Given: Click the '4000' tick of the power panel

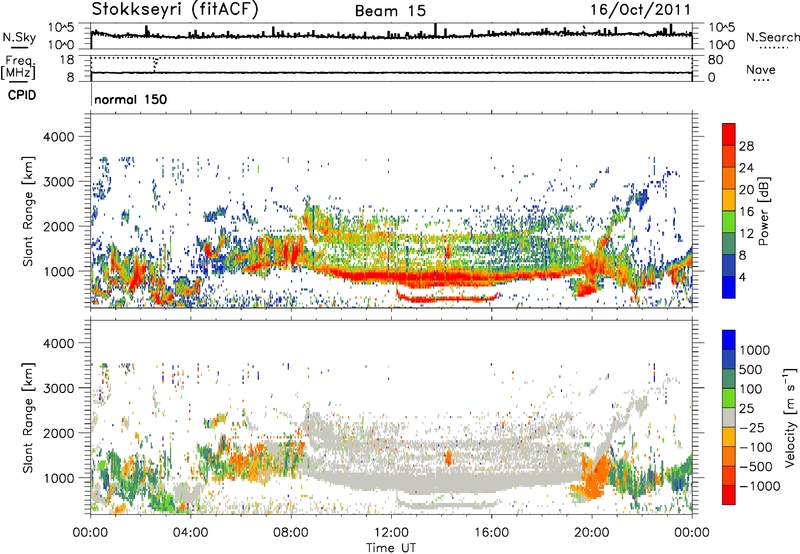Looking at the screenshot, I should (x=58, y=137).
